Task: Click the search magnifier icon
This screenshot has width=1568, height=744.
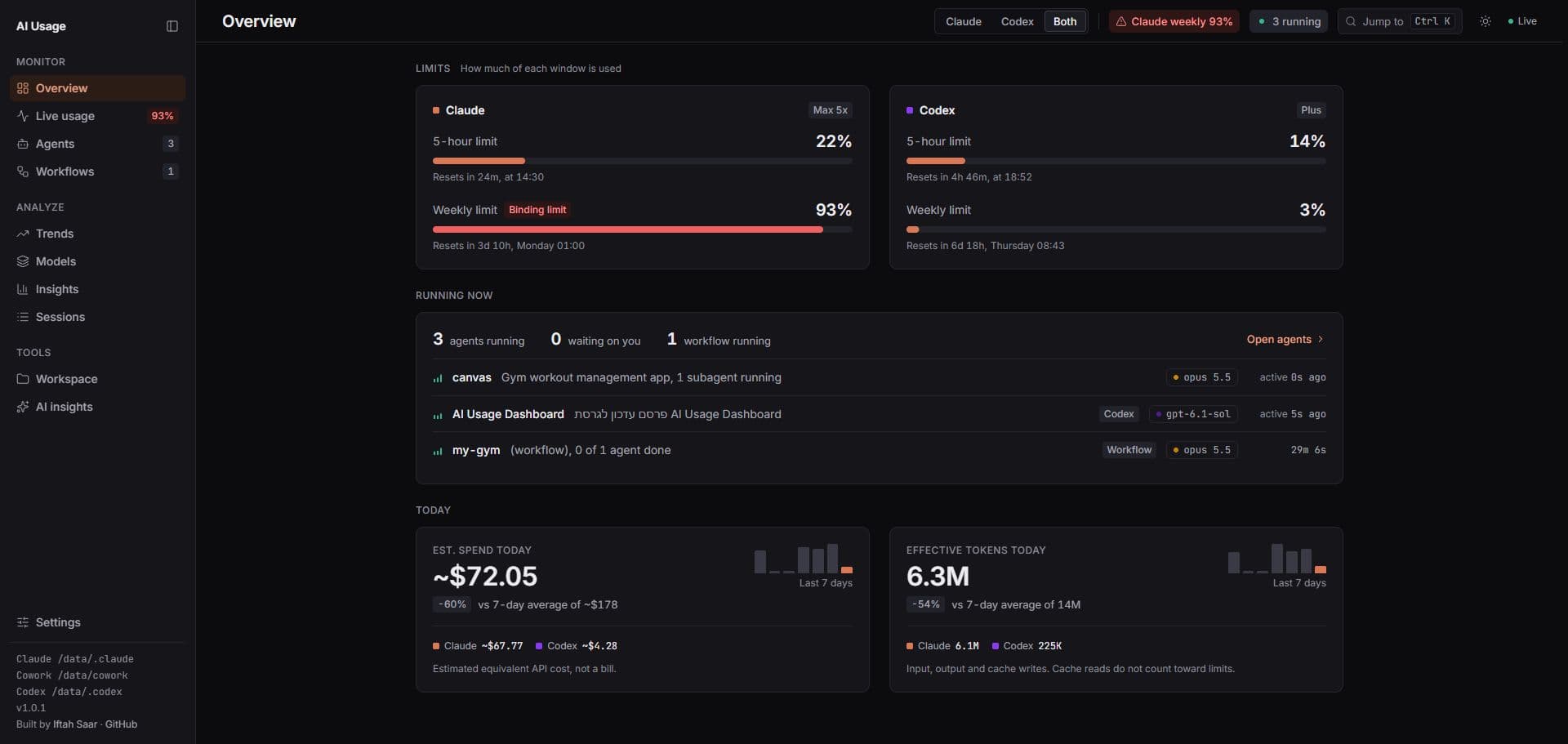Action: tap(1351, 21)
